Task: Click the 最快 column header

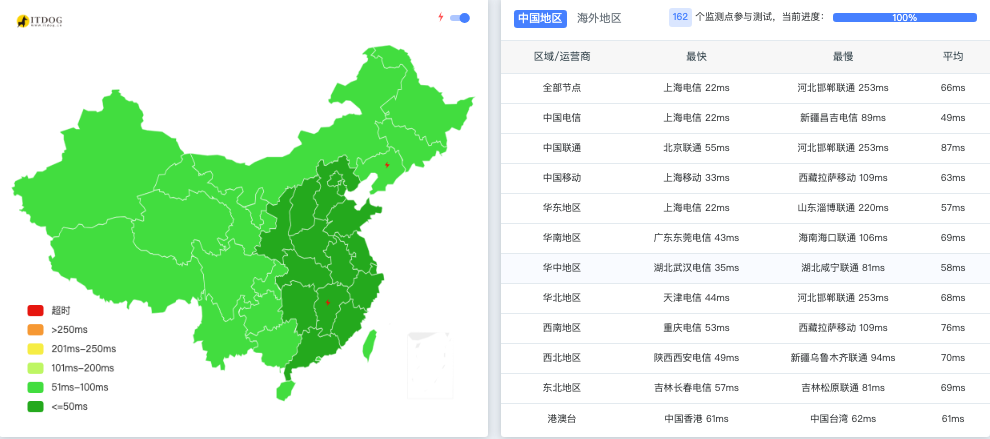Action: point(696,57)
